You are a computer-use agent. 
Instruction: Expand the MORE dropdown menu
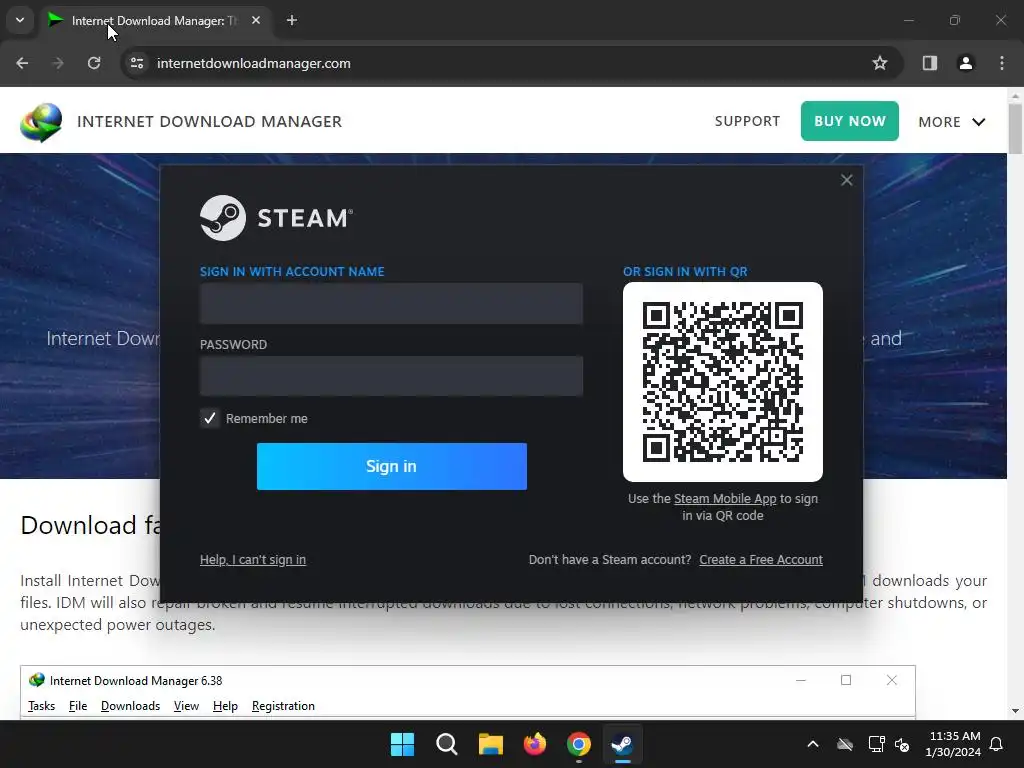pos(952,122)
